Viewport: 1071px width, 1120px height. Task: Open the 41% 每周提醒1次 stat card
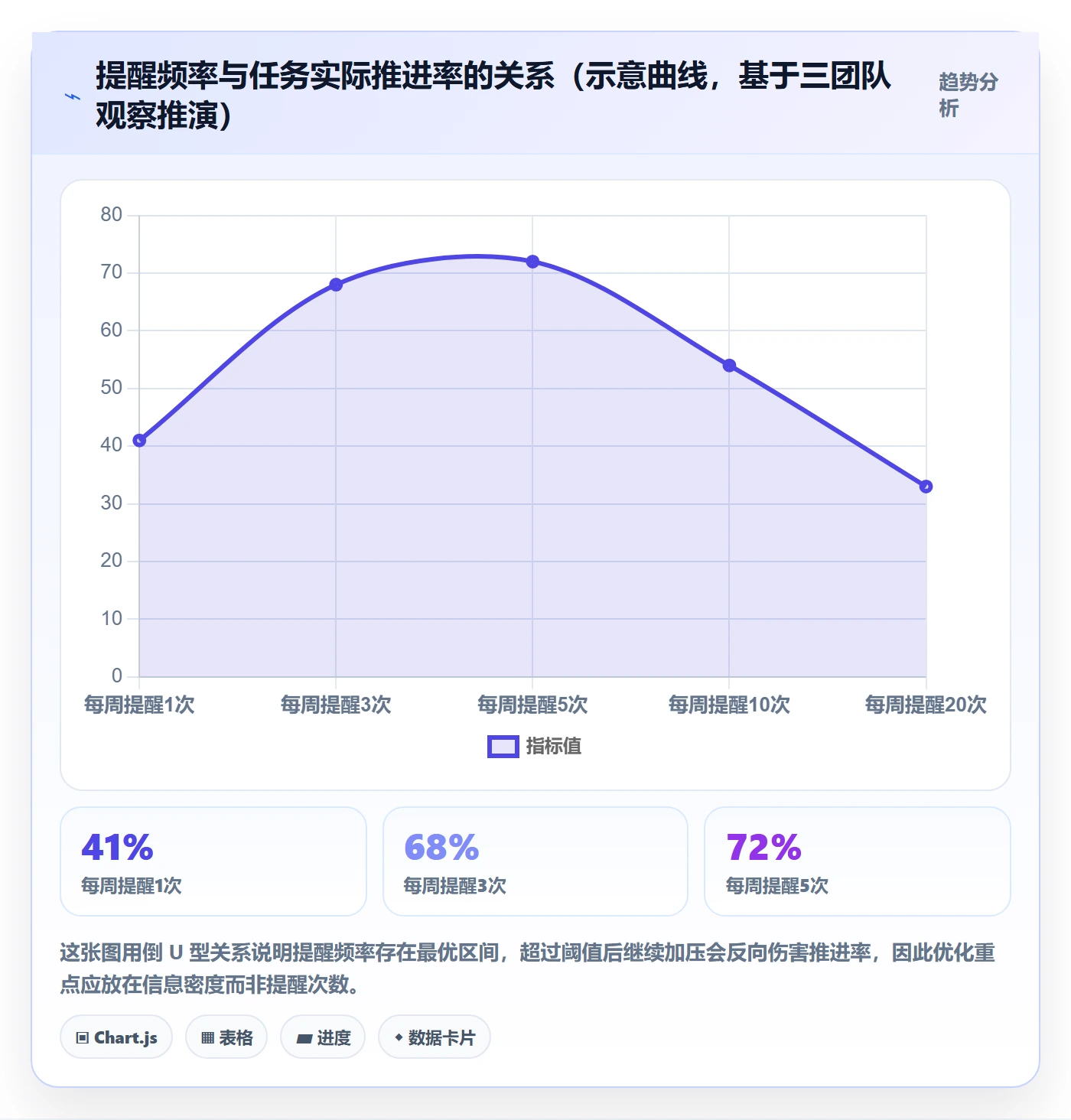tap(213, 861)
